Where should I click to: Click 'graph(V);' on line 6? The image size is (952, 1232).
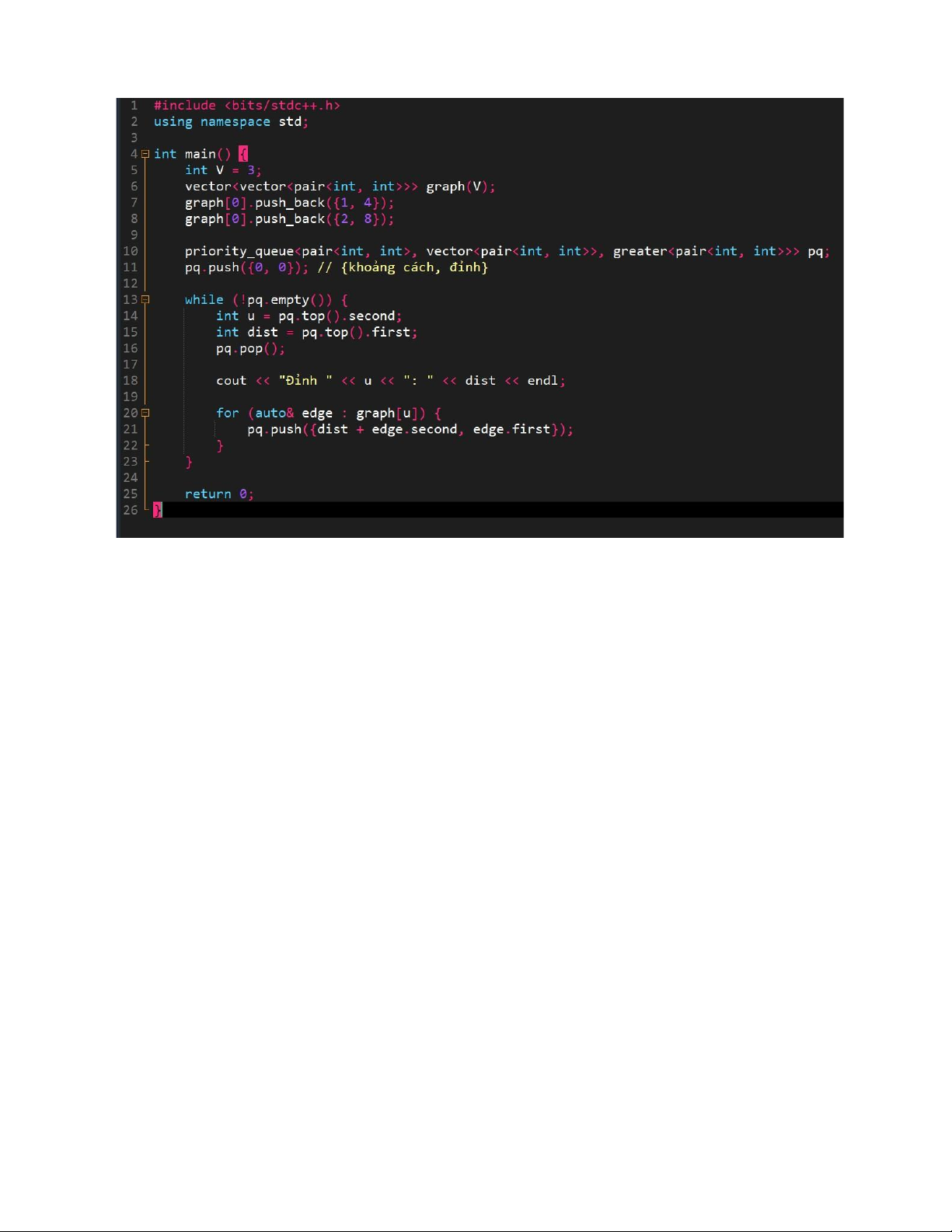pyautogui.click(x=461, y=187)
